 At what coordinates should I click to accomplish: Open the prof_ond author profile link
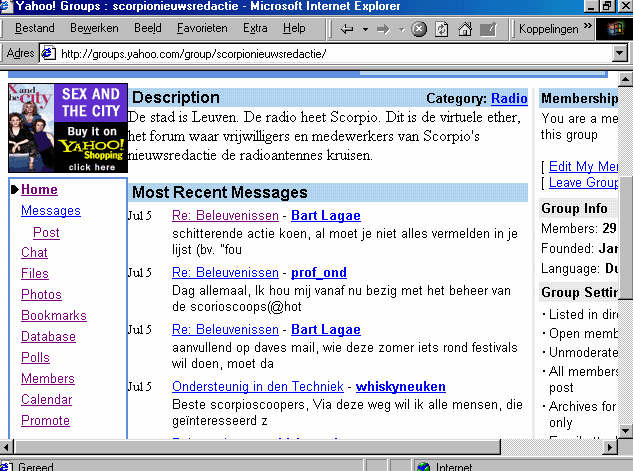(x=319, y=272)
